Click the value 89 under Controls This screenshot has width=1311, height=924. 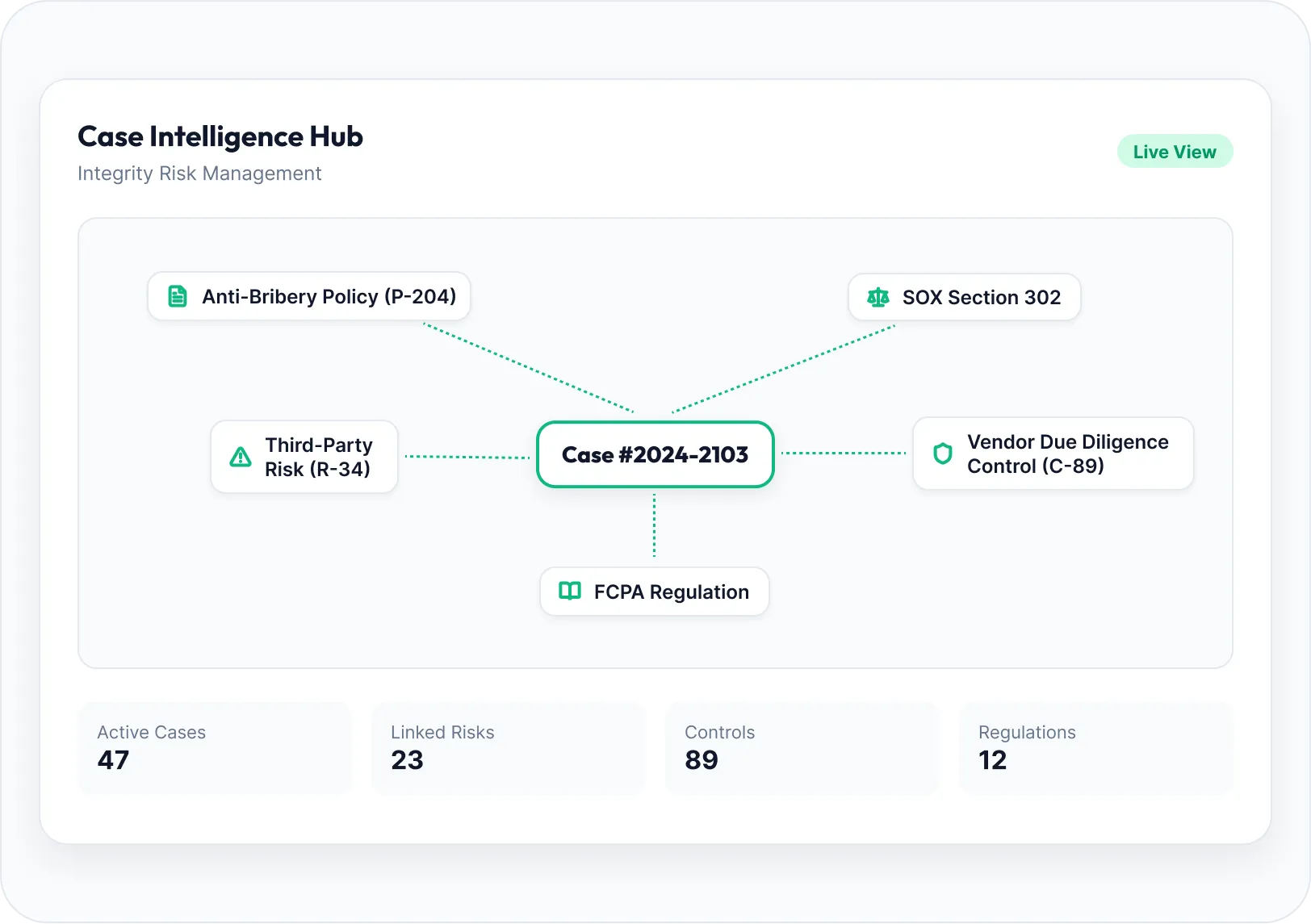702,760
